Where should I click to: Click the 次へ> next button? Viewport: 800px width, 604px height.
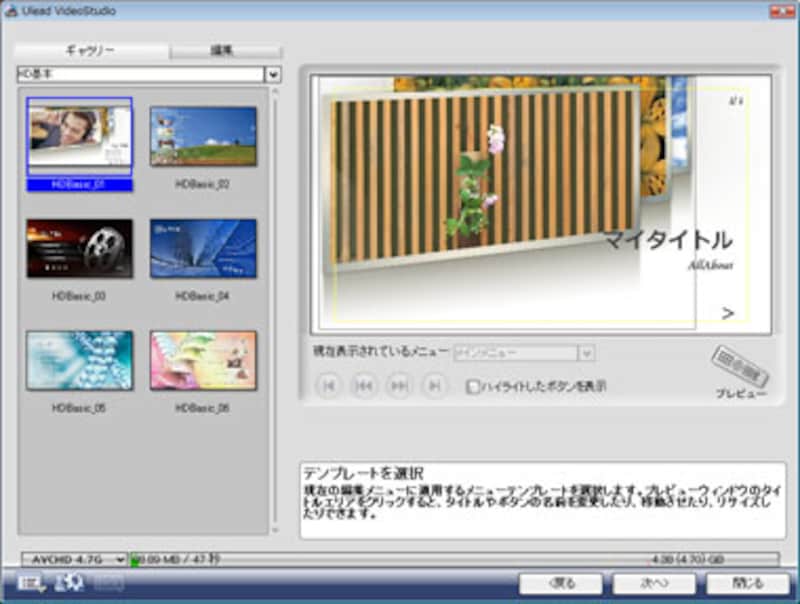pos(654,583)
